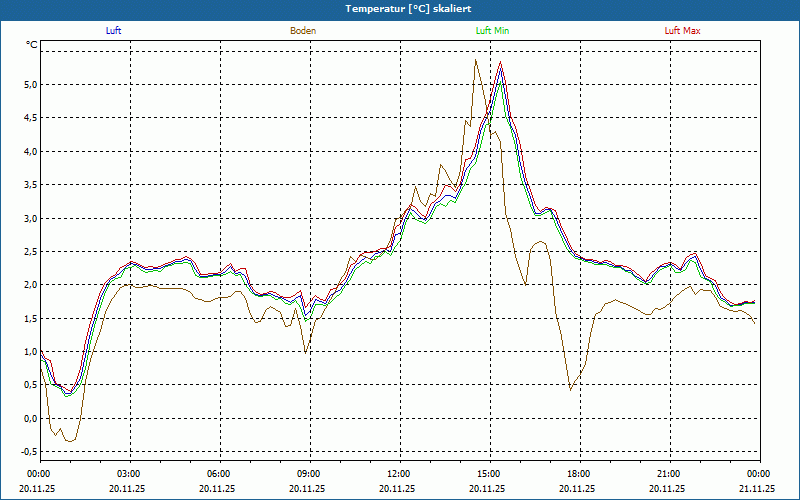
Task: Toggle the Luft Max legend label
Action: point(683,30)
